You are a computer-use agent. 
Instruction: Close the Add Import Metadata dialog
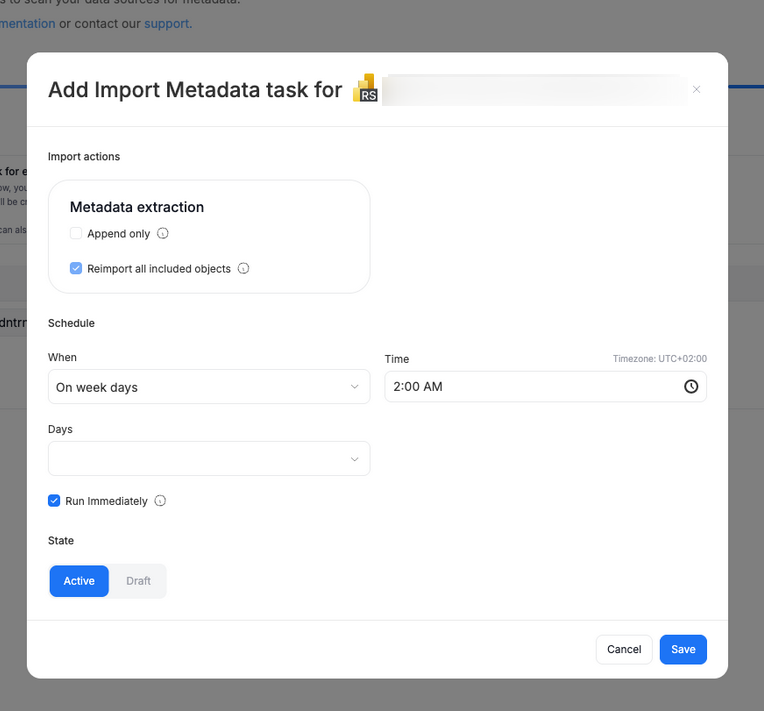pos(696,89)
